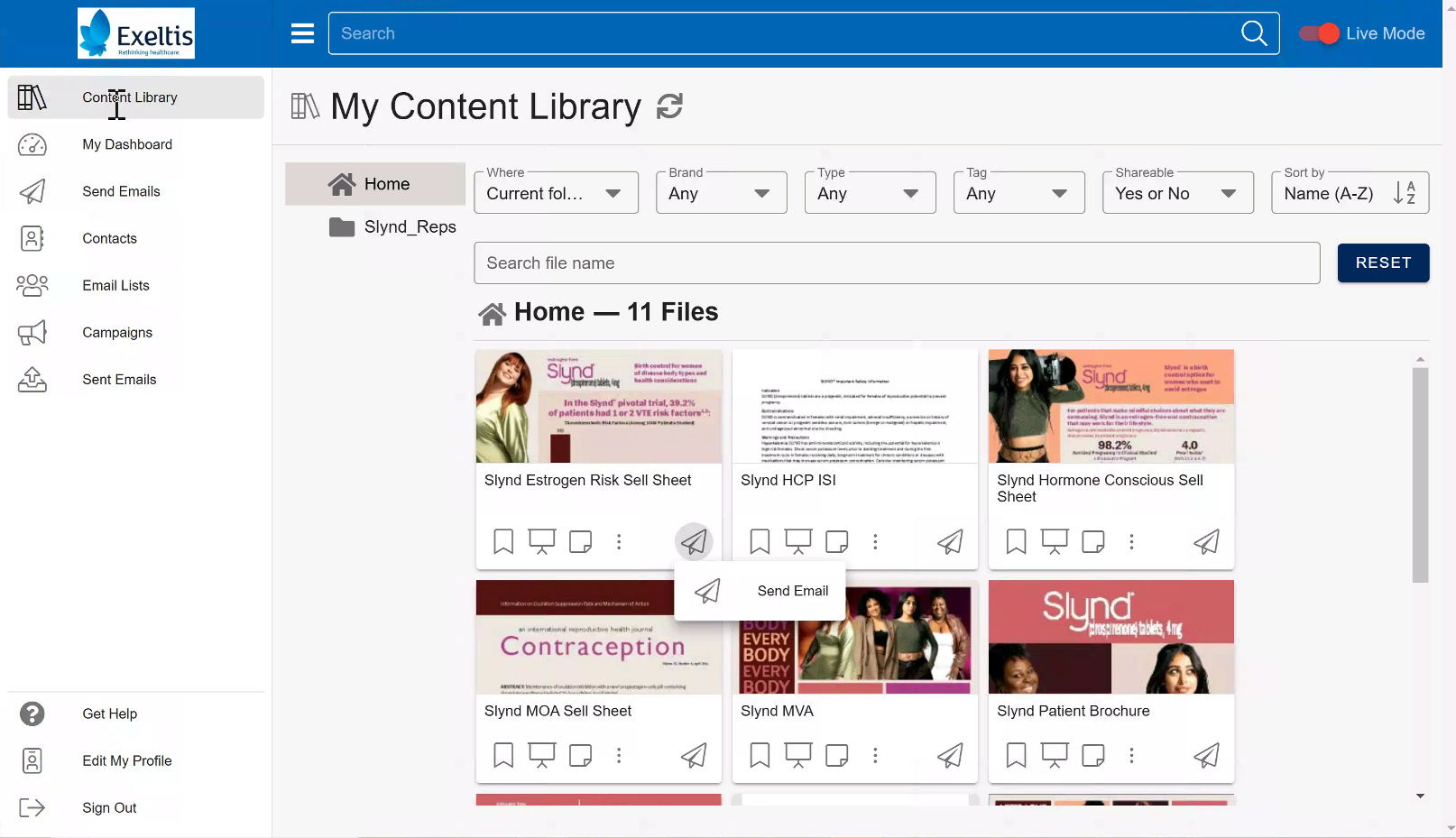Present Slynd Estrogen Risk Sell Sheet
Viewport: 1456px width, 838px height.
[x=542, y=541]
